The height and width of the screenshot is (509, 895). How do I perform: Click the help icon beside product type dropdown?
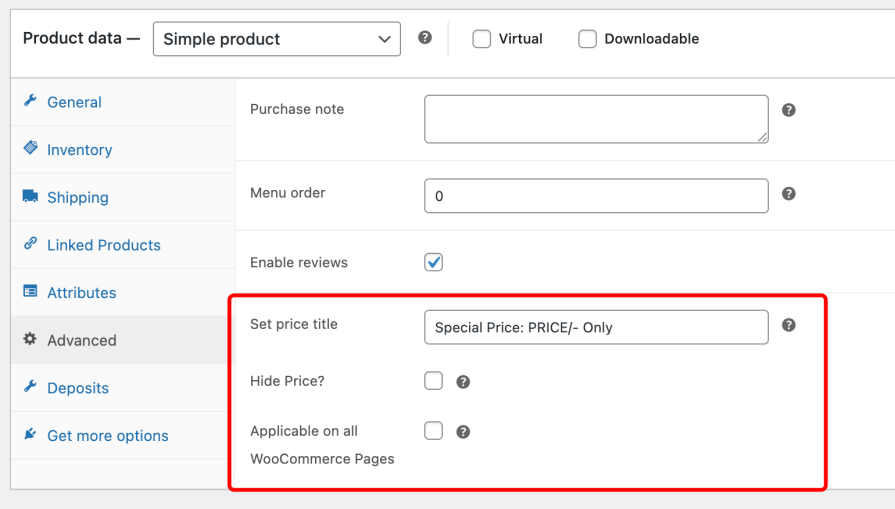[425, 38]
